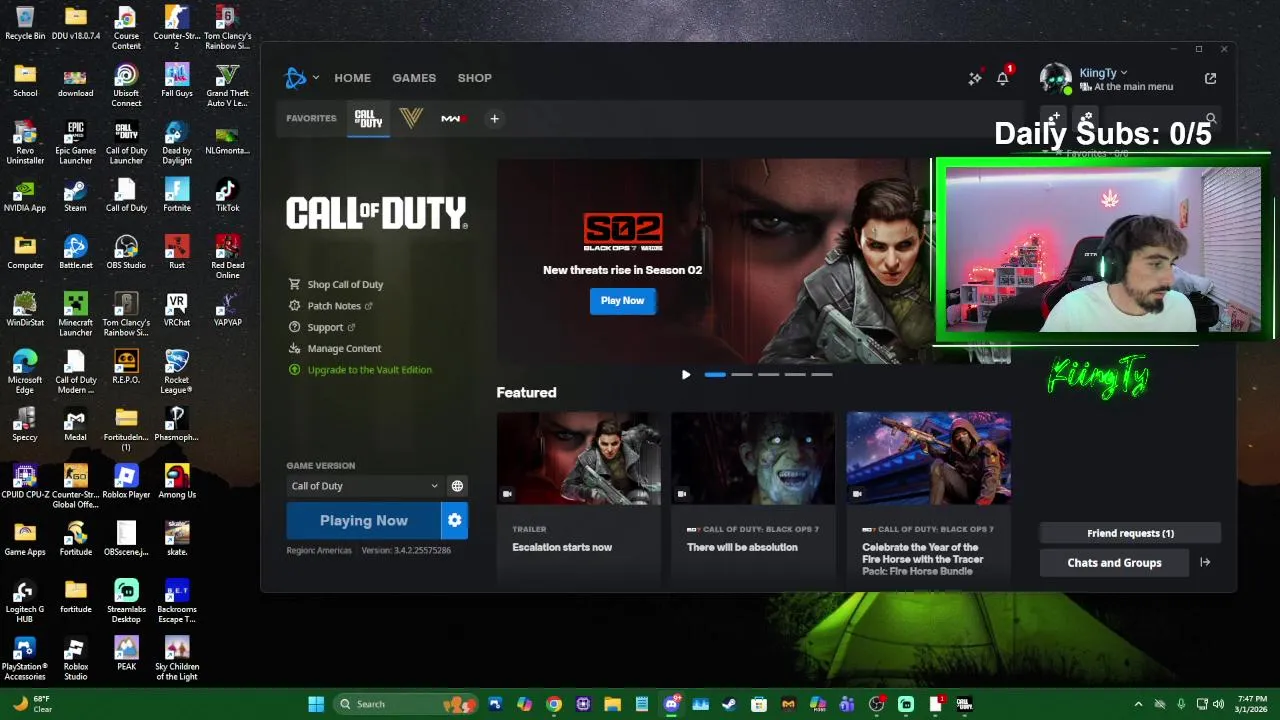Open There will be absolution thumbnail
Viewport: 1280px width, 720px height.
(x=753, y=458)
